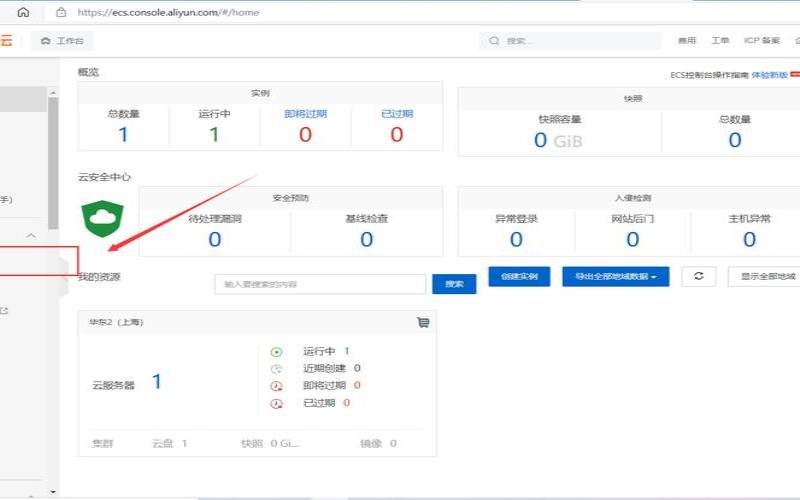Image resolution: width=800 pixels, height=500 pixels.
Task: Open the ICP 备案 menu item
Action: tap(762, 40)
